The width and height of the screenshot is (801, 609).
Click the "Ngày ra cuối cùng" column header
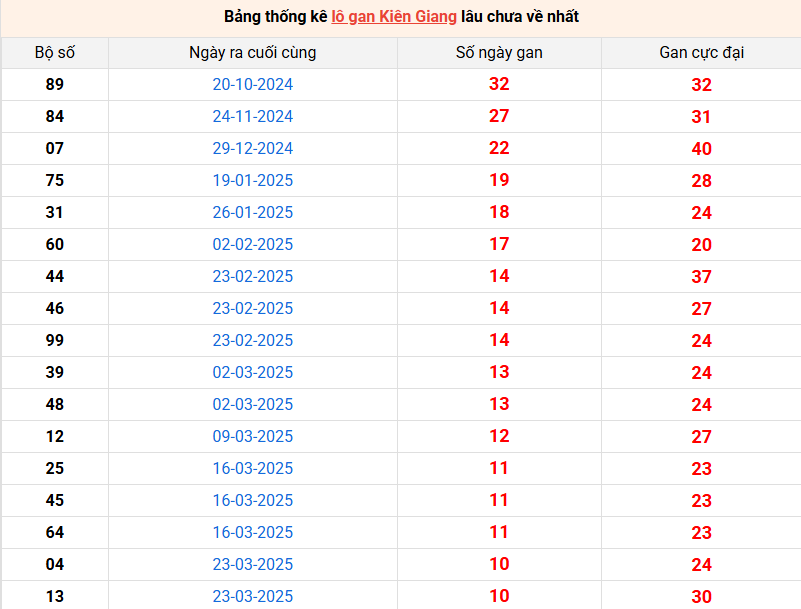click(x=252, y=53)
